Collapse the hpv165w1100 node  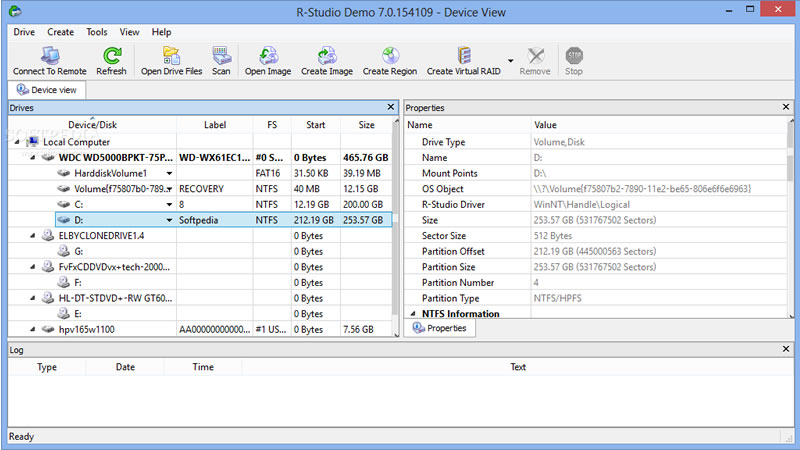33,329
